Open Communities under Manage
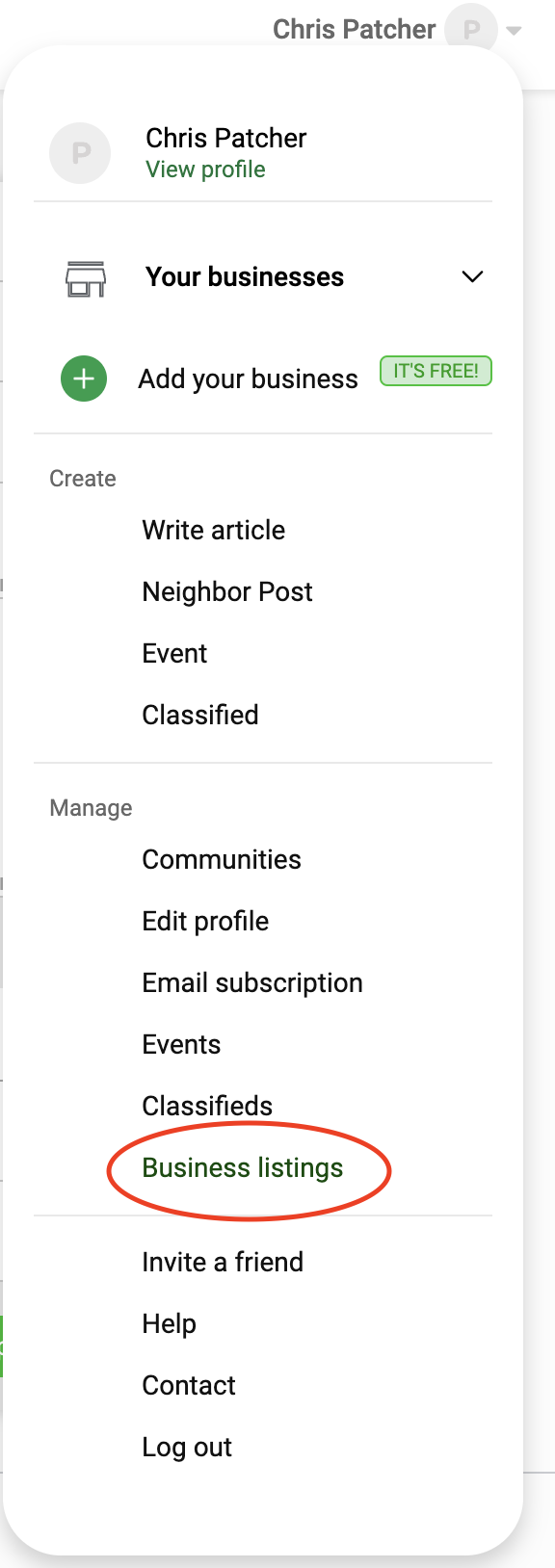555x1568 pixels. point(222,859)
